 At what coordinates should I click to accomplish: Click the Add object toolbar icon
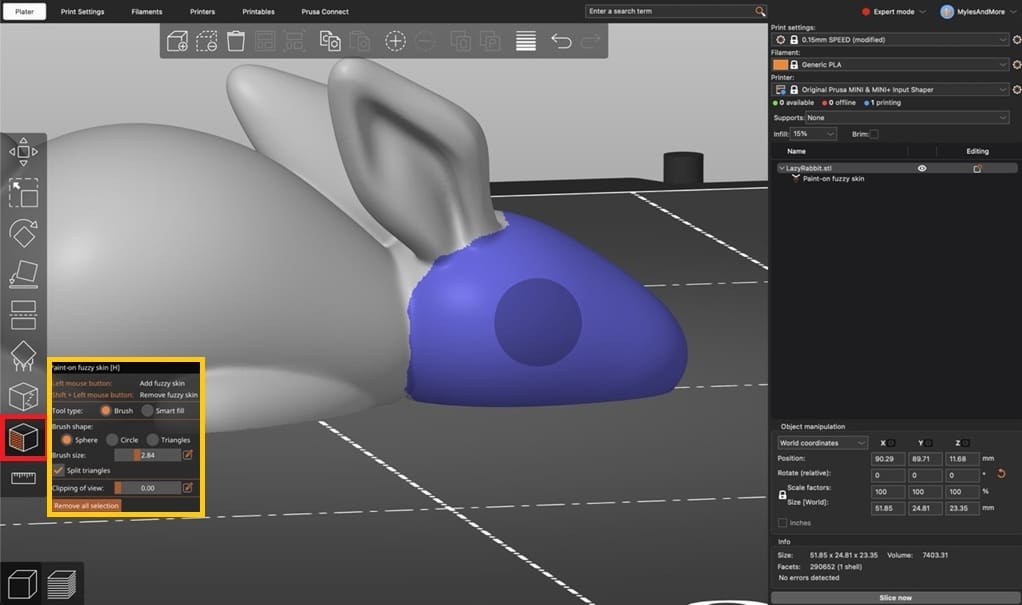tap(177, 41)
